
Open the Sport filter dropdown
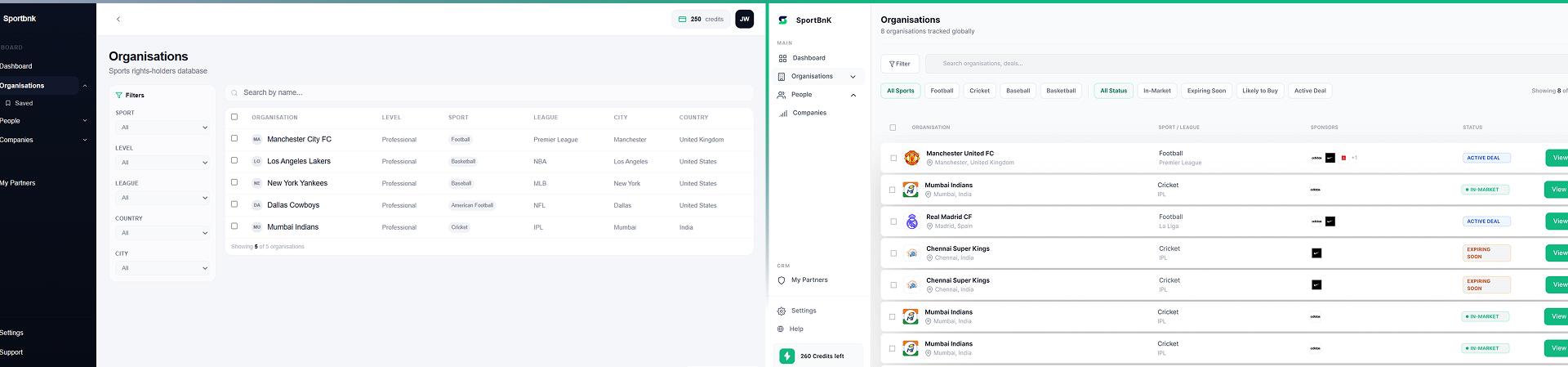[163, 128]
